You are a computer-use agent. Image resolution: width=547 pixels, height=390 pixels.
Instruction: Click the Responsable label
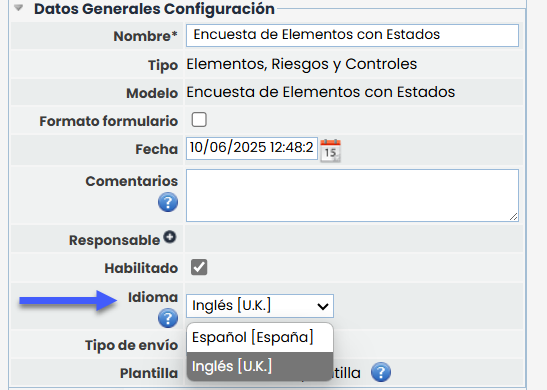114,240
